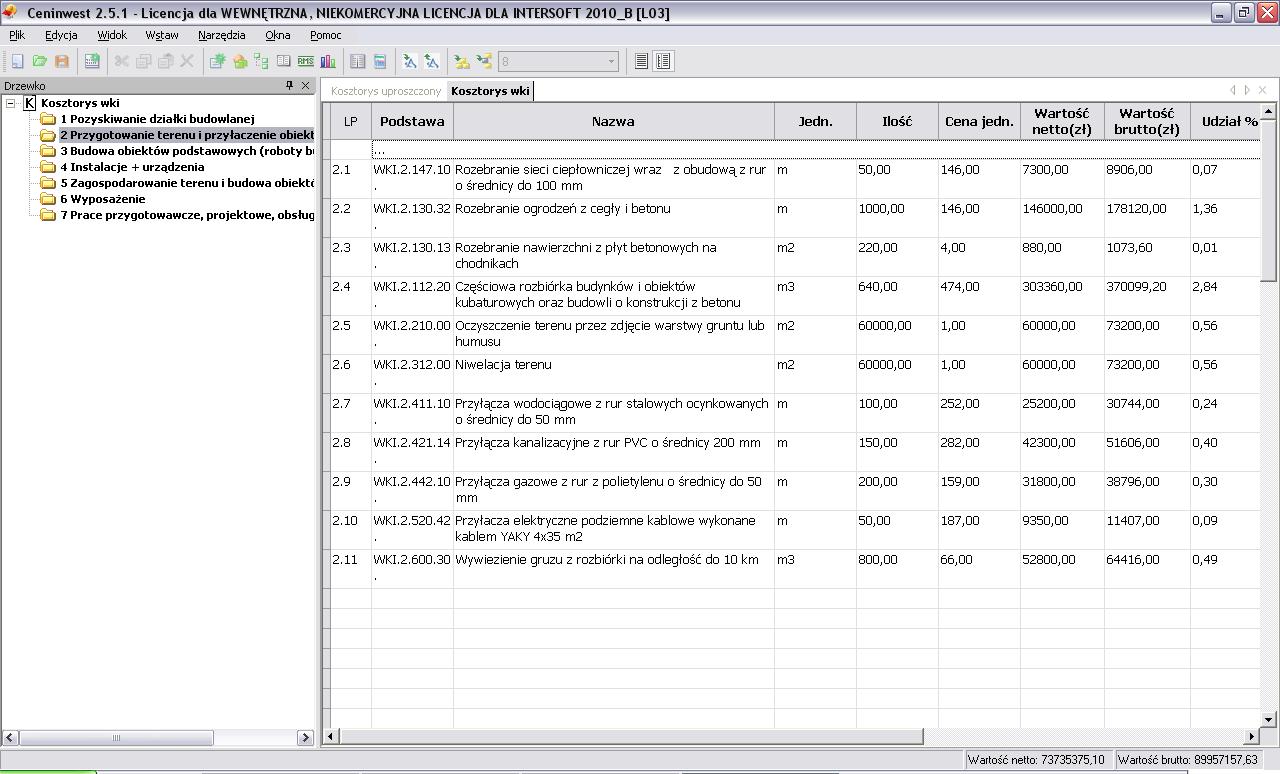Click the calculator toolbar icon
Screen dimensions: 1280x774
380,61
